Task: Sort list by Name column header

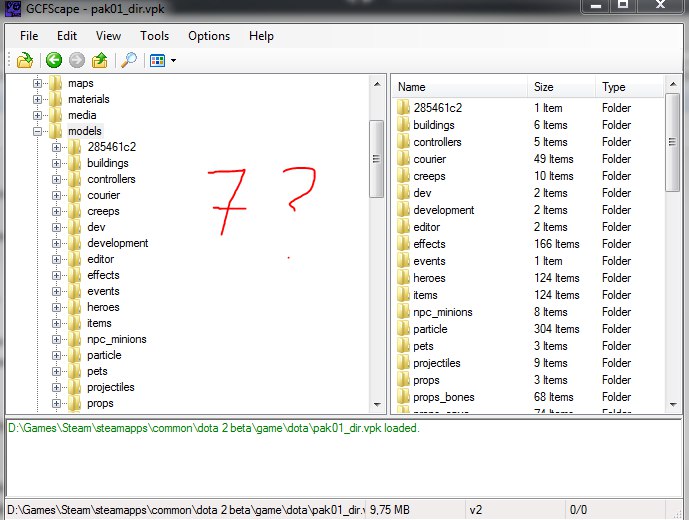Action: click(x=412, y=87)
